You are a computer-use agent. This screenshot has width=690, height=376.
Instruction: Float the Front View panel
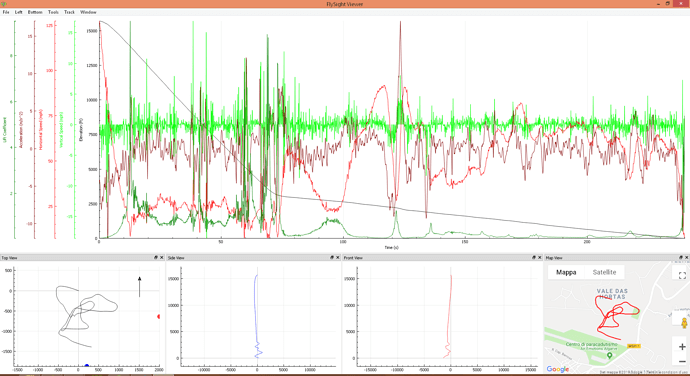[534, 258]
